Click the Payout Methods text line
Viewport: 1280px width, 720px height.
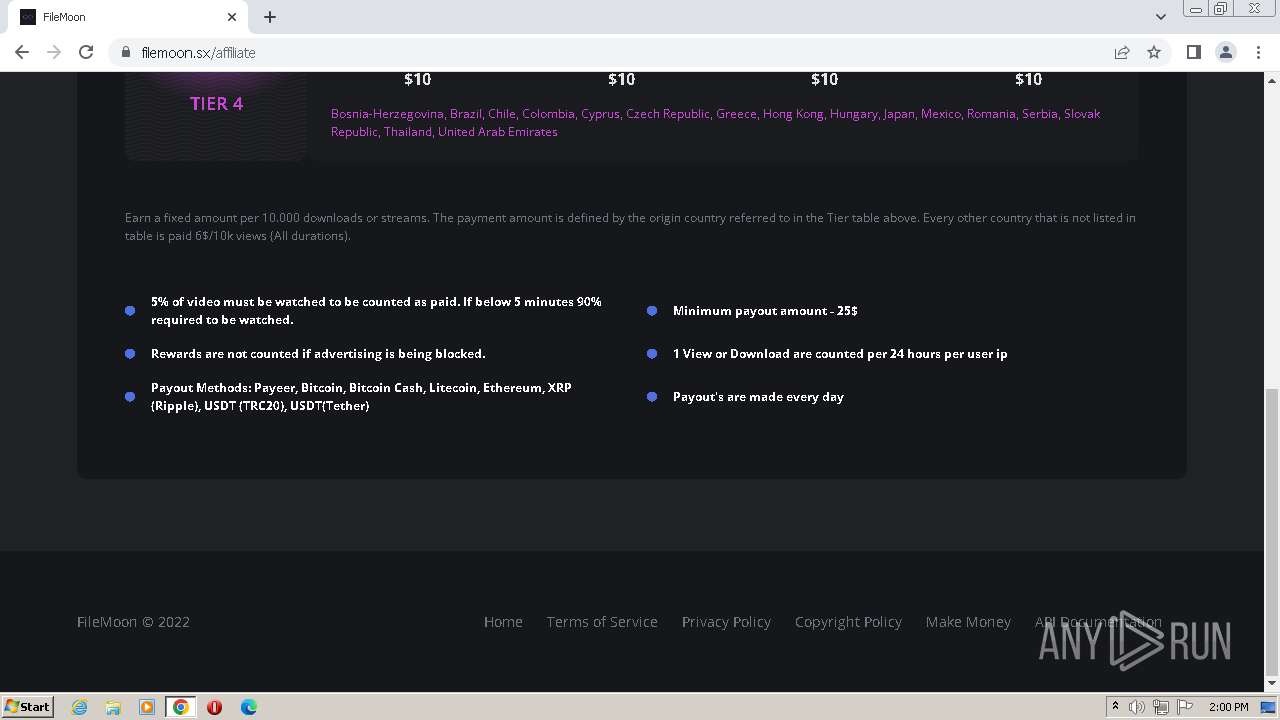click(361, 397)
